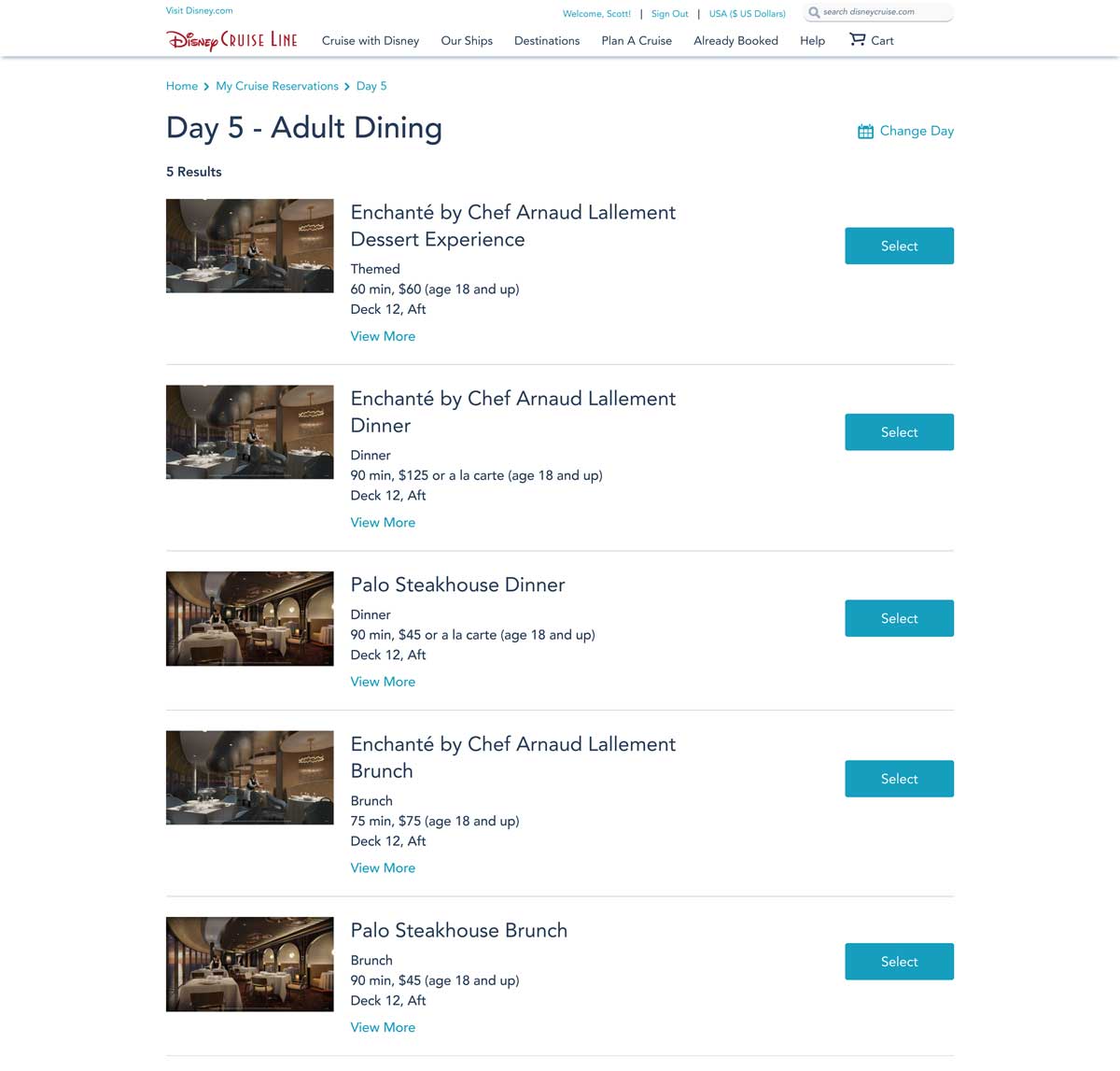The width and height of the screenshot is (1120, 1071).
Task: View More for Enchanté Brunch
Action: click(383, 868)
